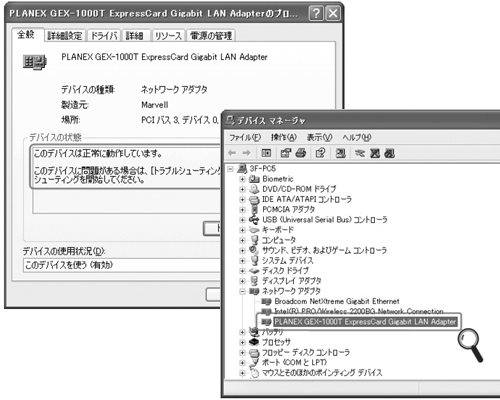Click the console tree view toolbar icon
This screenshot has height=400, width=500.
coord(266,153)
